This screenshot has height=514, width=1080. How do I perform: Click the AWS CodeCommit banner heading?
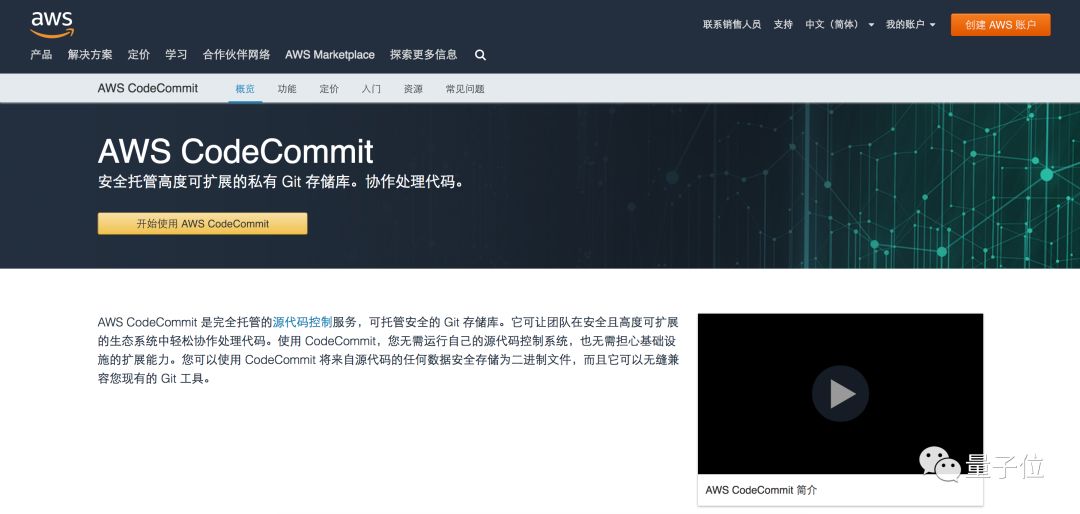tap(236, 152)
